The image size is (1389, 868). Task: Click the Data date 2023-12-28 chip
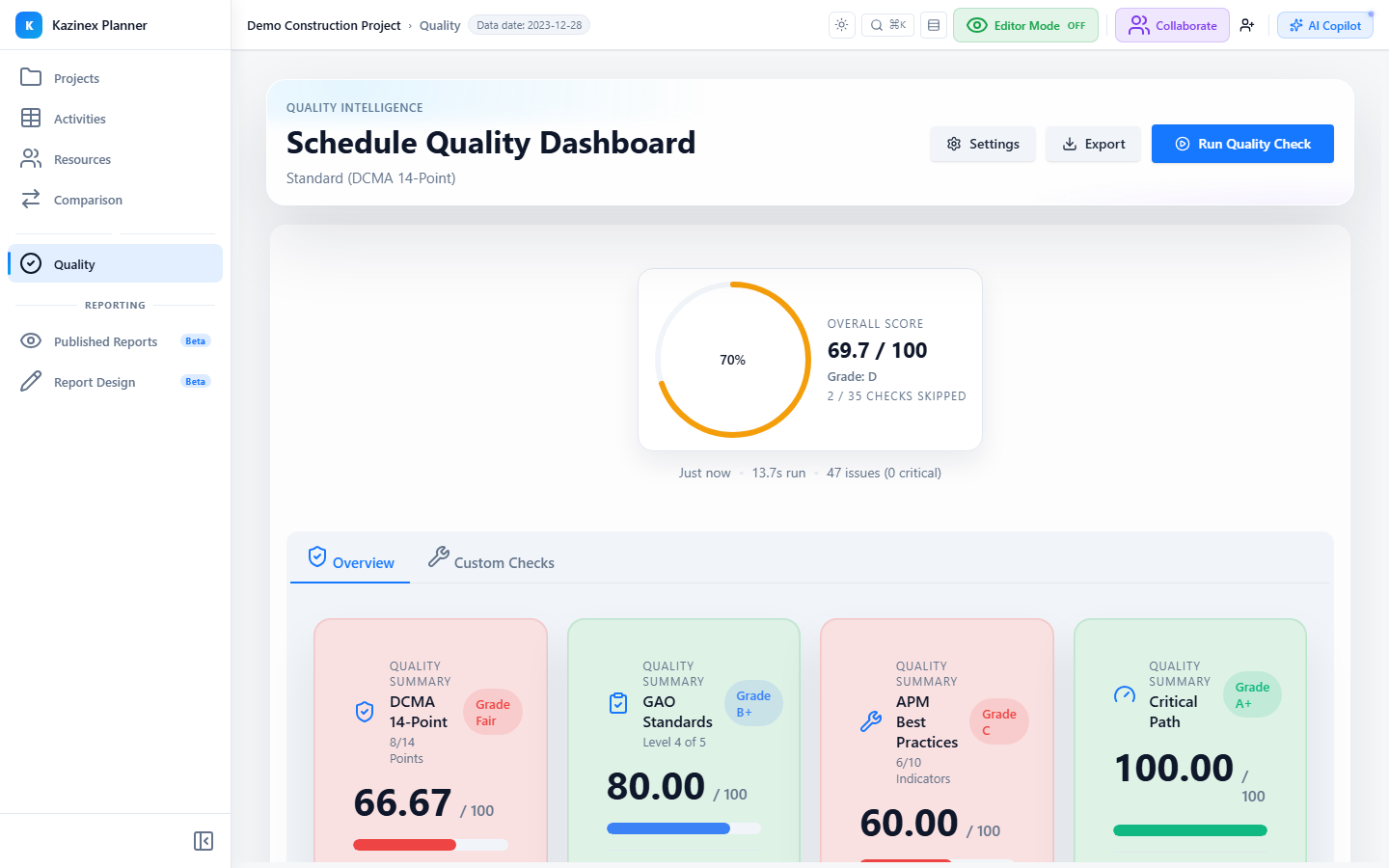point(529,25)
